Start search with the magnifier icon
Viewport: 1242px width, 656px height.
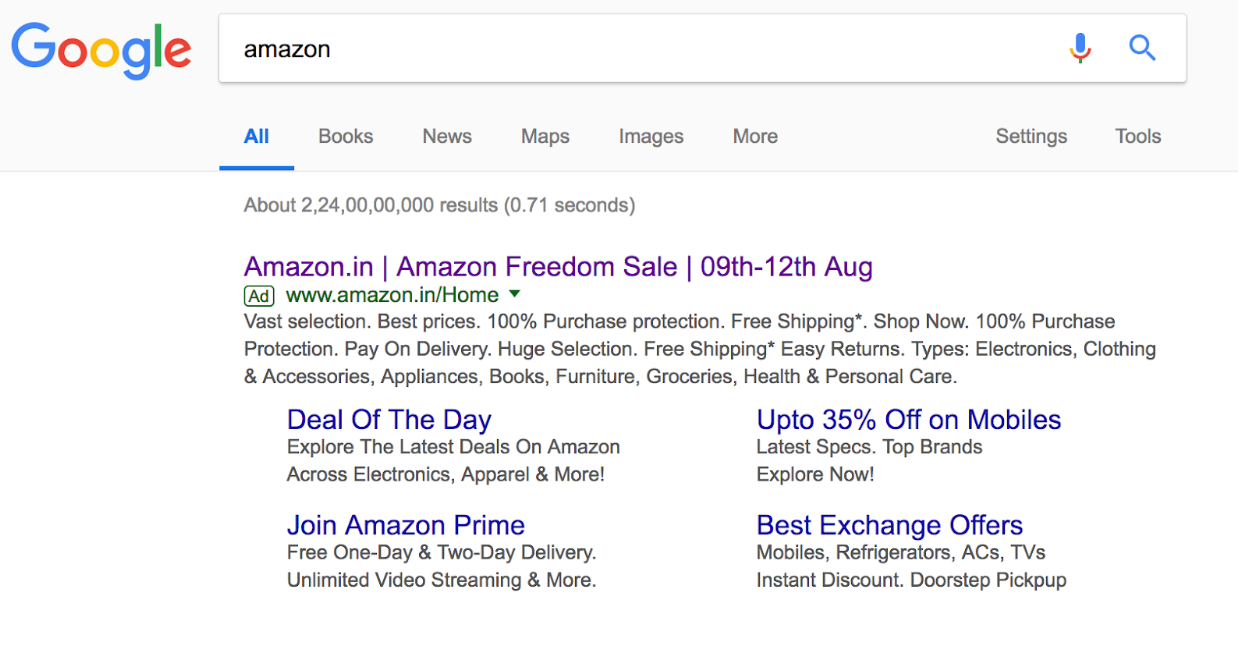point(1142,47)
